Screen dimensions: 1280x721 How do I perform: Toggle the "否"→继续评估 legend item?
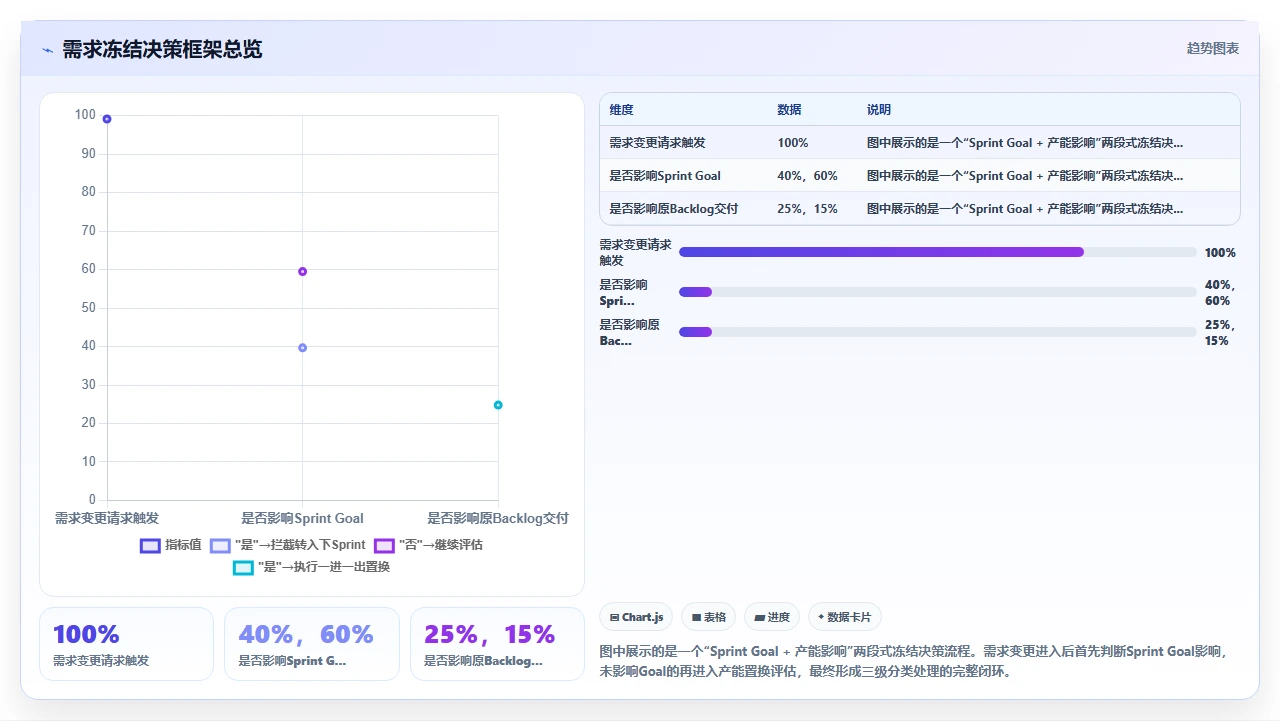click(428, 545)
